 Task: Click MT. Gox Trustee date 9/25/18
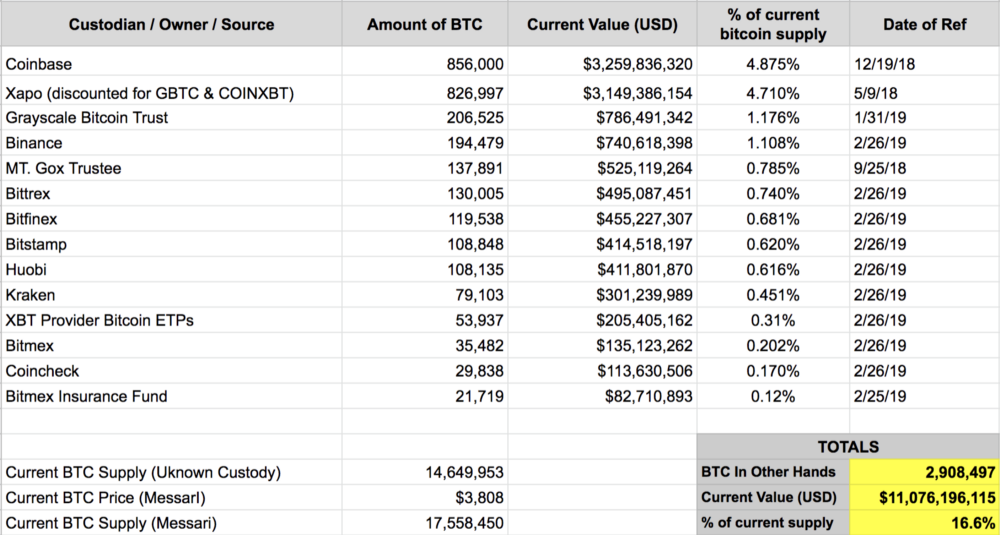(924, 168)
